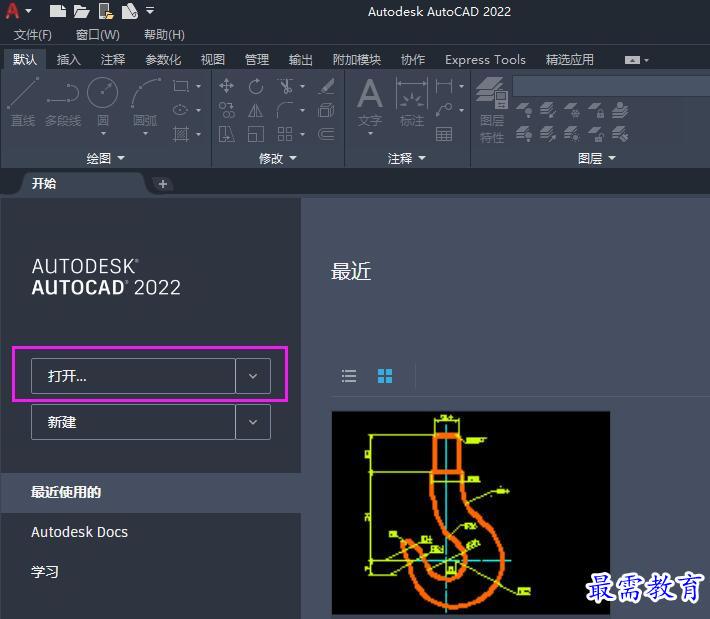
Task: Switch to the 注释 ribbon tab
Action: click(113, 59)
